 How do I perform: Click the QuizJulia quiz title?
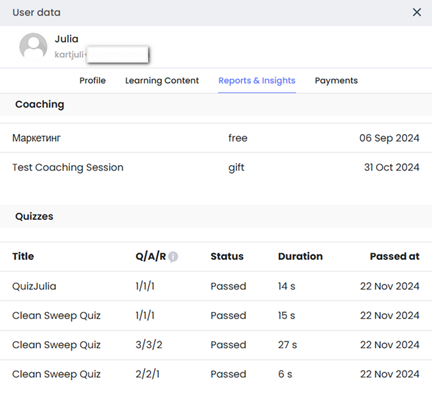(x=34, y=286)
